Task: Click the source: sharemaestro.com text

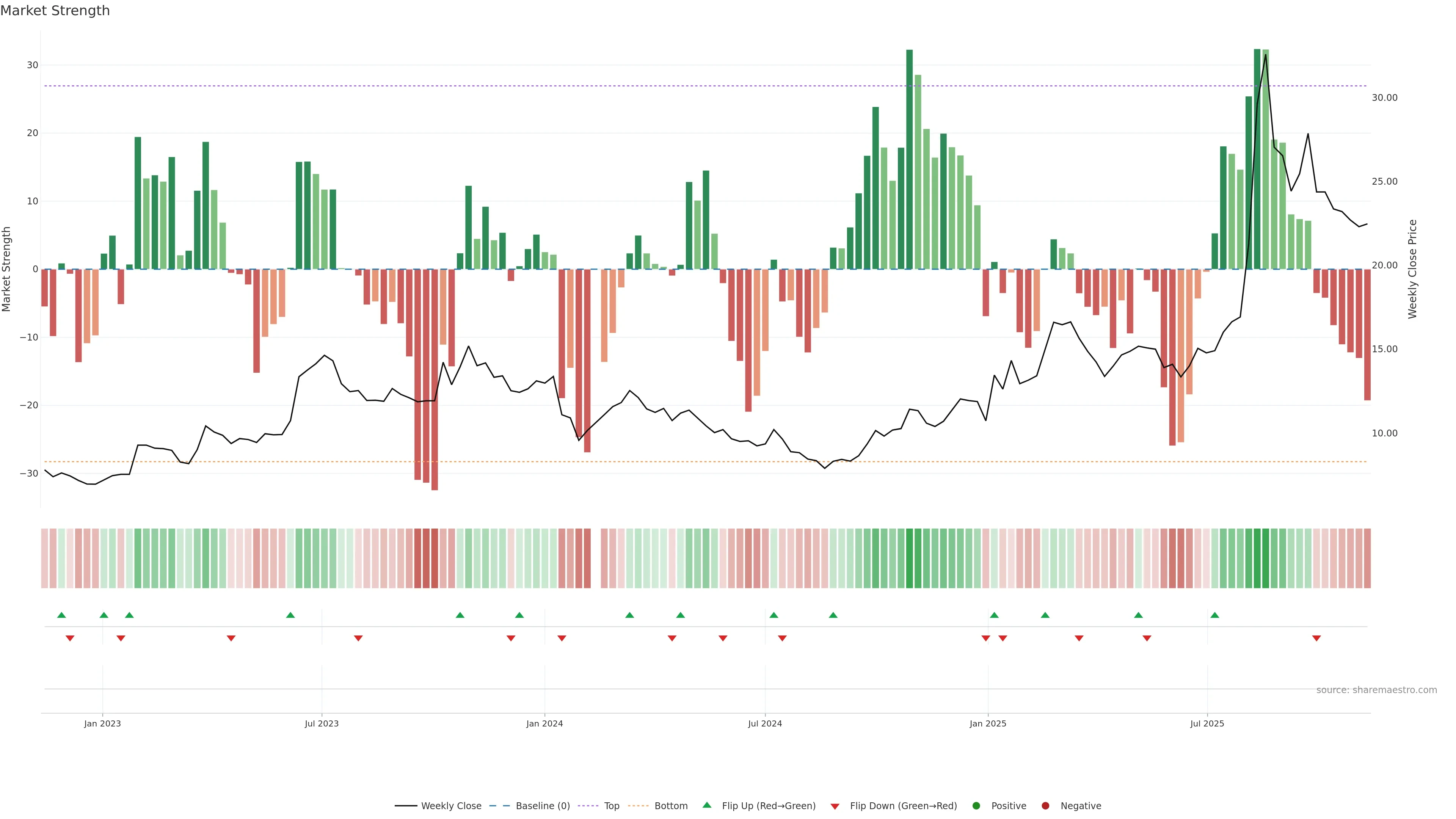Action: click(1376, 690)
